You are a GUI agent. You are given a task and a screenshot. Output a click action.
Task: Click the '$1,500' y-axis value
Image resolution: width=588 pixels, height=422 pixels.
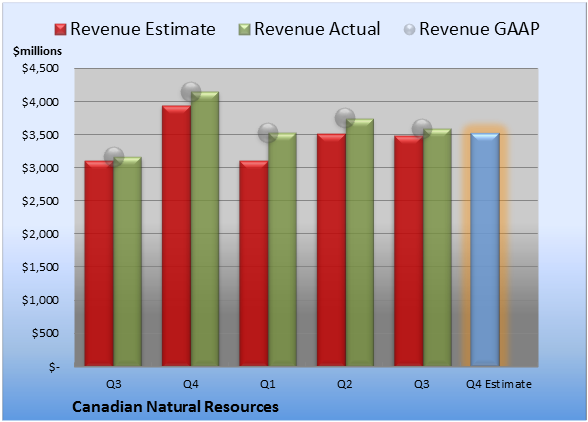pyautogui.click(x=40, y=267)
